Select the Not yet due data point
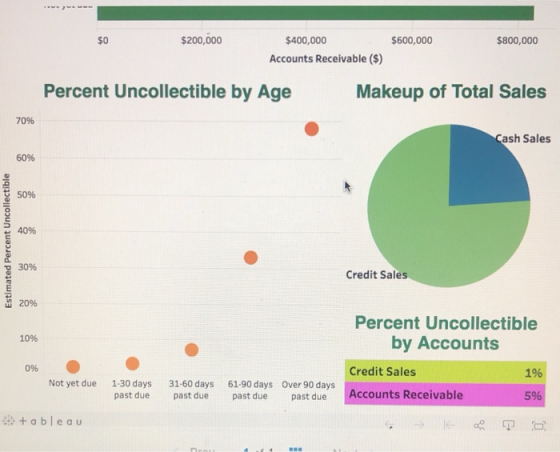This screenshot has height=452, width=560. pos(73,367)
